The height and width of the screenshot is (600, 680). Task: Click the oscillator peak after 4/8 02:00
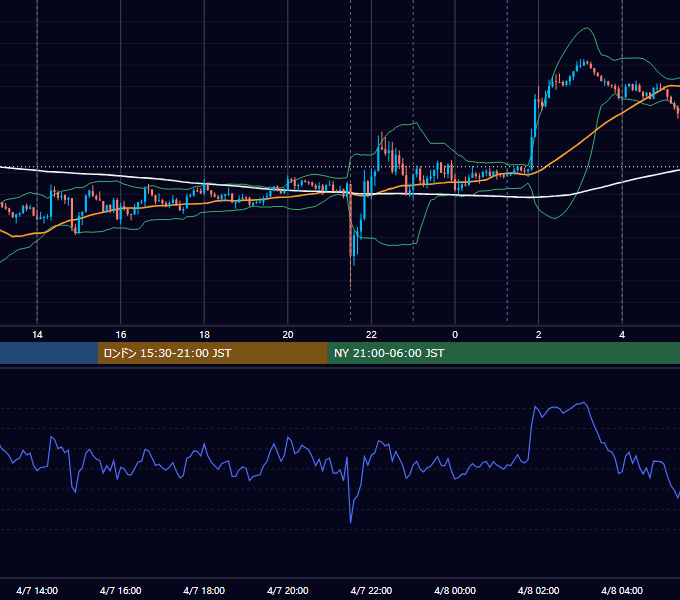click(x=584, y=403)
